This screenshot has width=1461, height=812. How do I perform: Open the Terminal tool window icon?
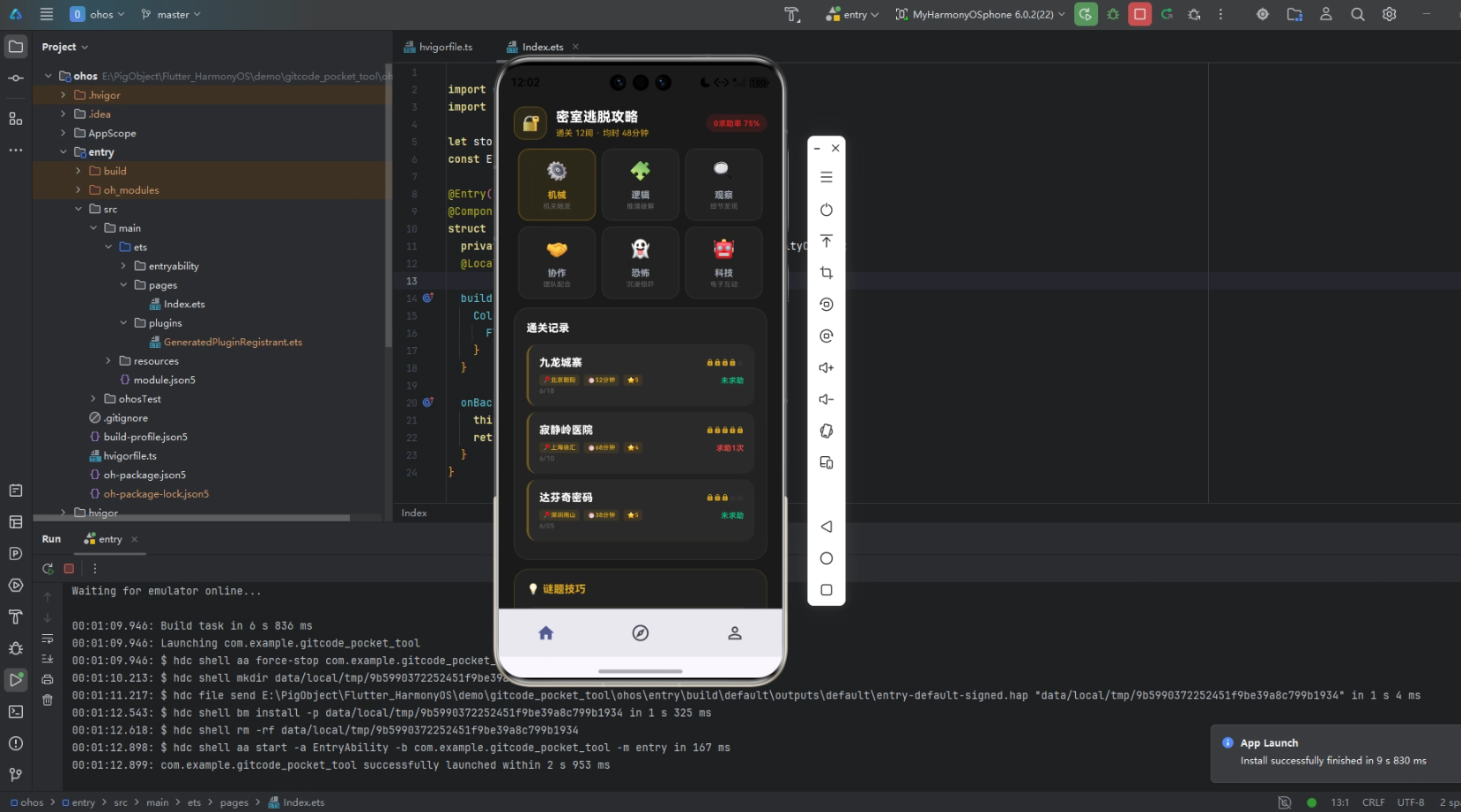(x=16, y=712)
